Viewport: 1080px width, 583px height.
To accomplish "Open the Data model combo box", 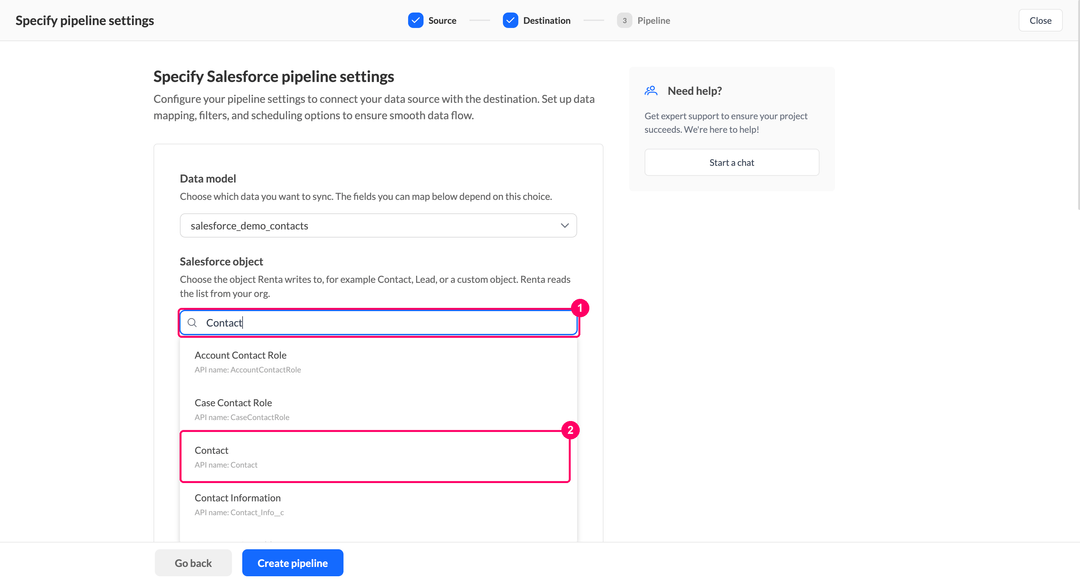I will tap(378, 225).
